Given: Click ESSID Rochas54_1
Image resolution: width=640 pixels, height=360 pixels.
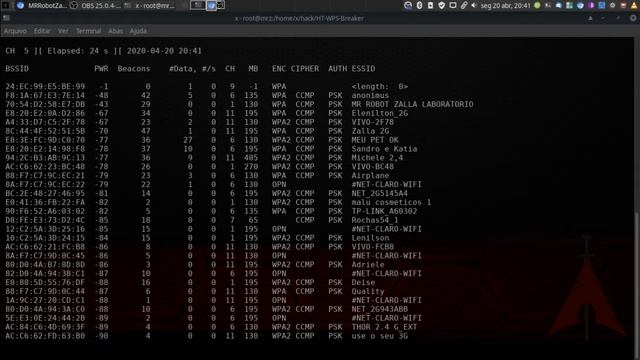Looking at the screenshot, I should pos(375,220).
